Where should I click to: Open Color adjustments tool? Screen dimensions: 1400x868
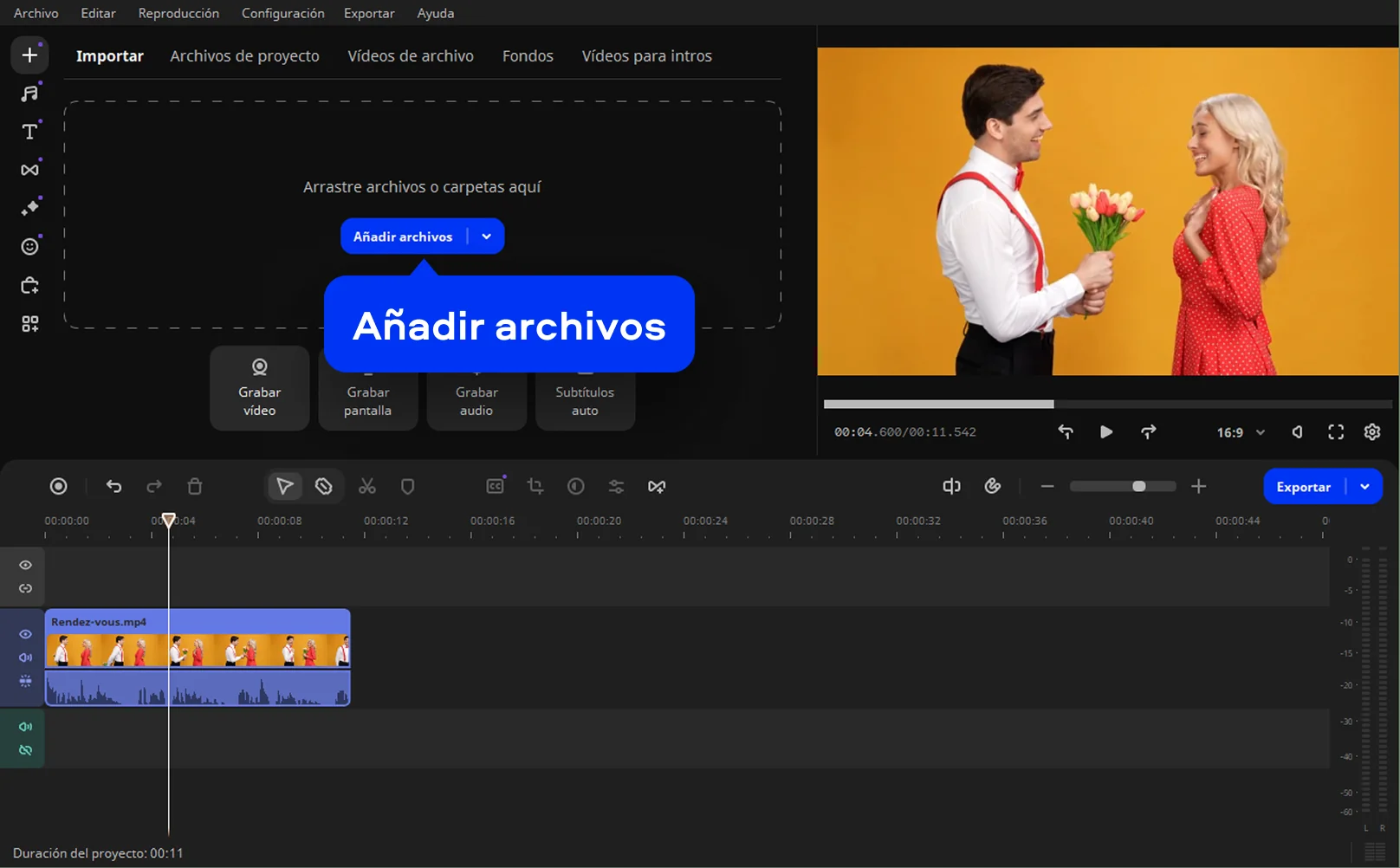tap(576, 487)
